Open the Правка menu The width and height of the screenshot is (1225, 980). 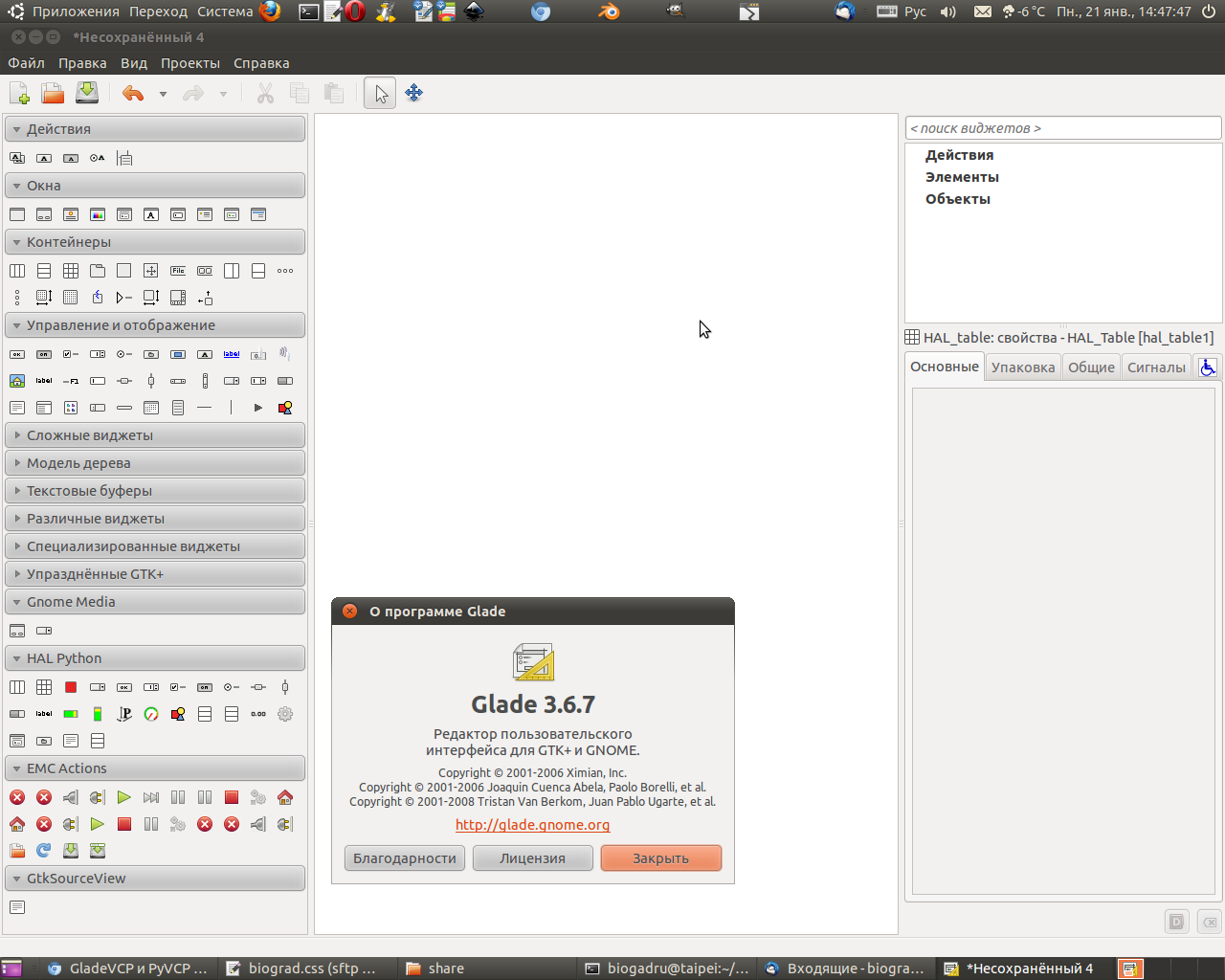(x=82, y=63)
